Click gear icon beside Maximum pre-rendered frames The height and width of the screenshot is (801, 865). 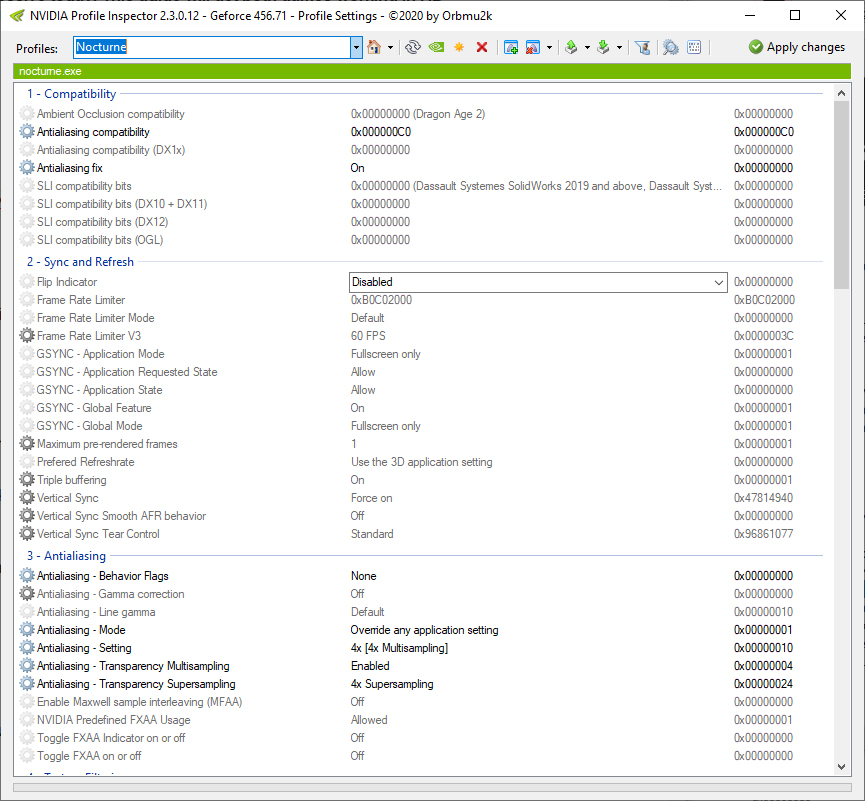coord(26,444)
